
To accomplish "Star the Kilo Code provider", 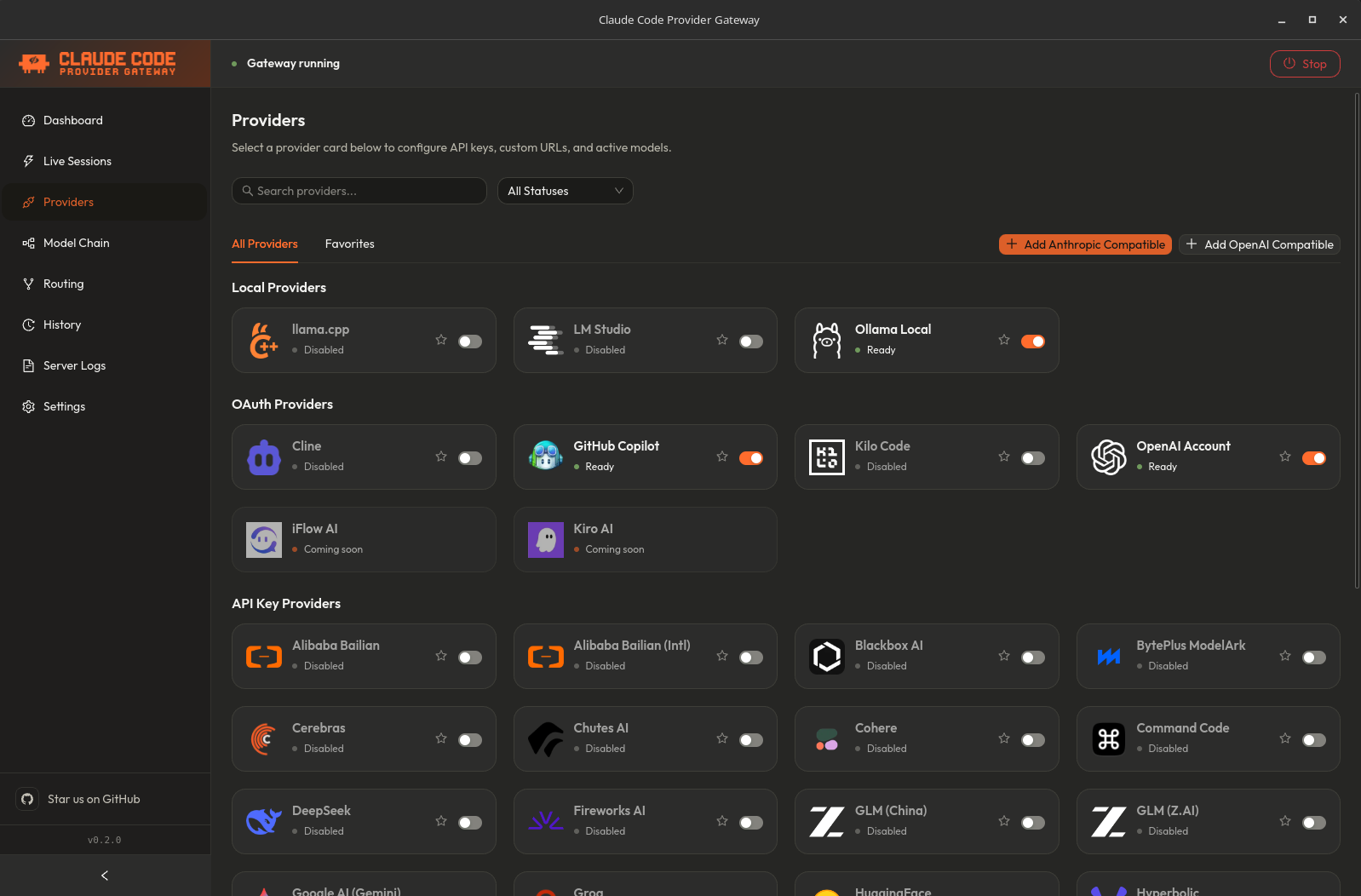I will point(1004,457).
